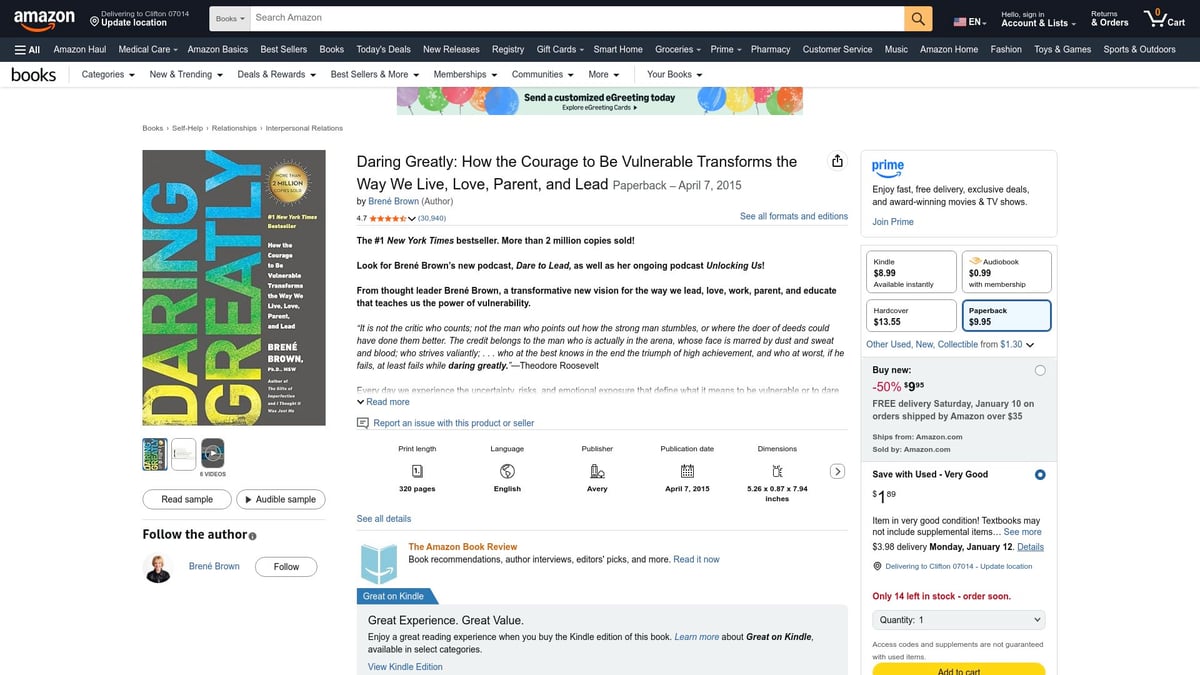Click the orange search magnifier button
The height and width of the screenshot is (675, 1200).
pyautogui.click(x=918, y=18)
